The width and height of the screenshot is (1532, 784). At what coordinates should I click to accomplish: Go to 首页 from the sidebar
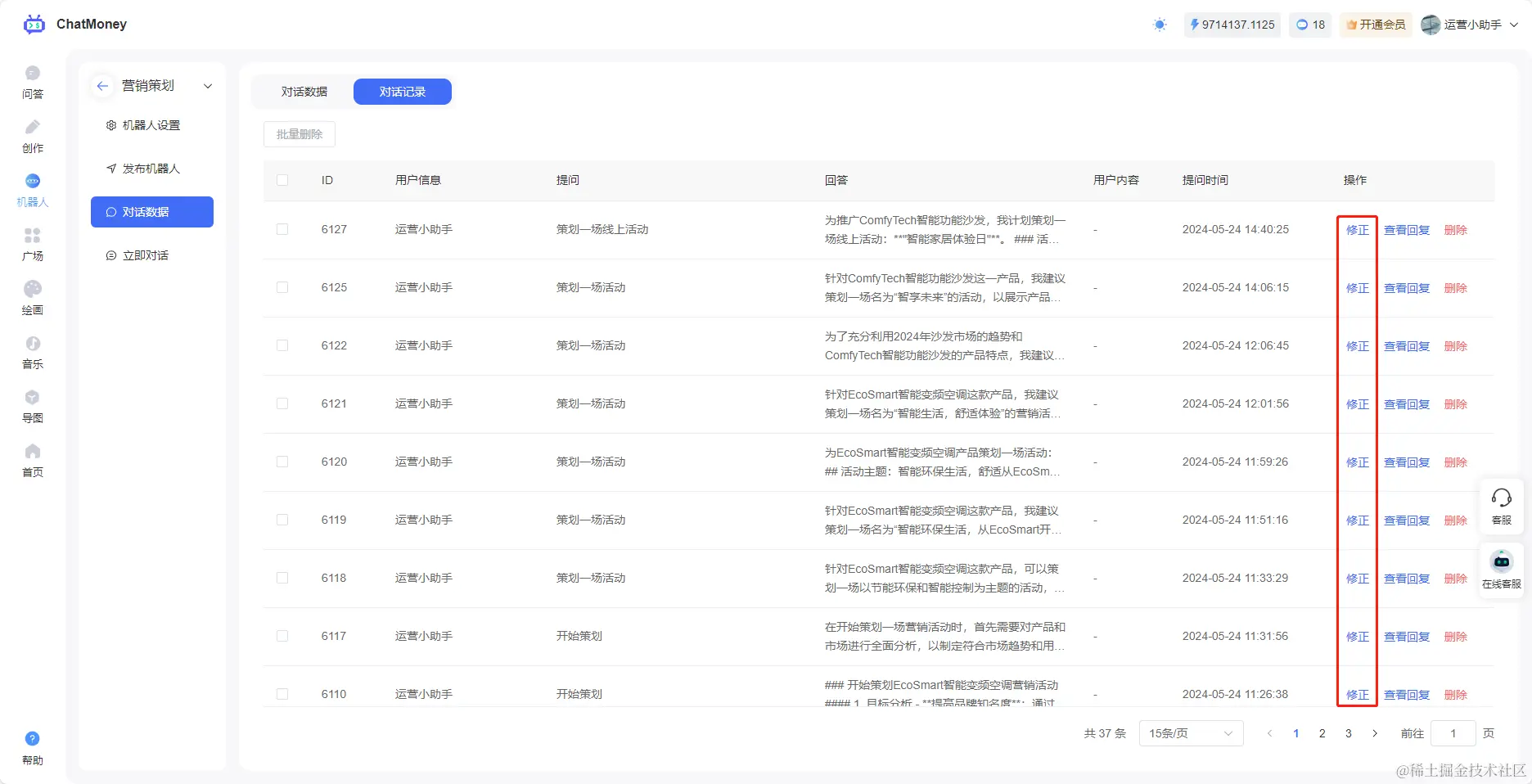point(33,461)
